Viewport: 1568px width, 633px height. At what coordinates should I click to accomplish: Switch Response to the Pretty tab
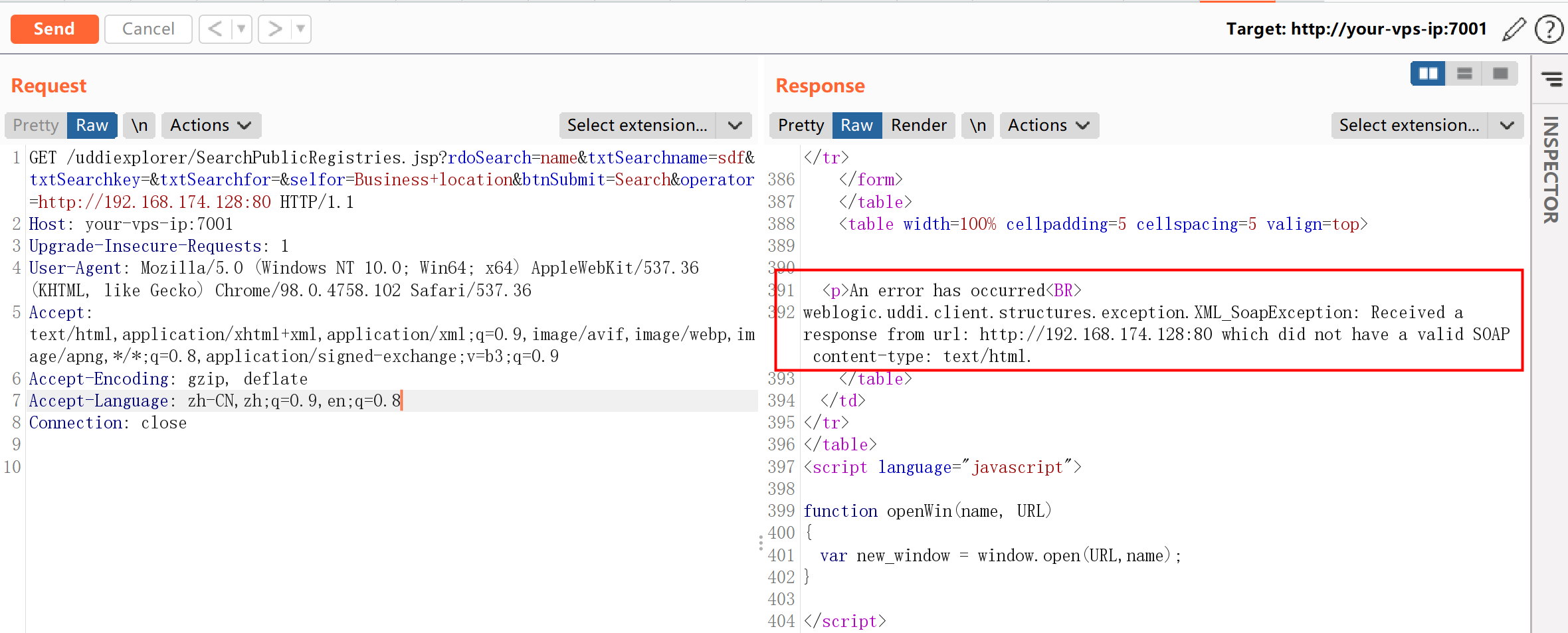click(x=801, y=126)
